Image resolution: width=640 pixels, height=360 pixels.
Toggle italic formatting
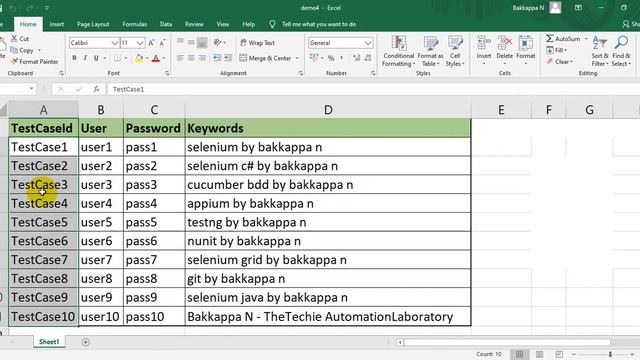pos(85,58)
